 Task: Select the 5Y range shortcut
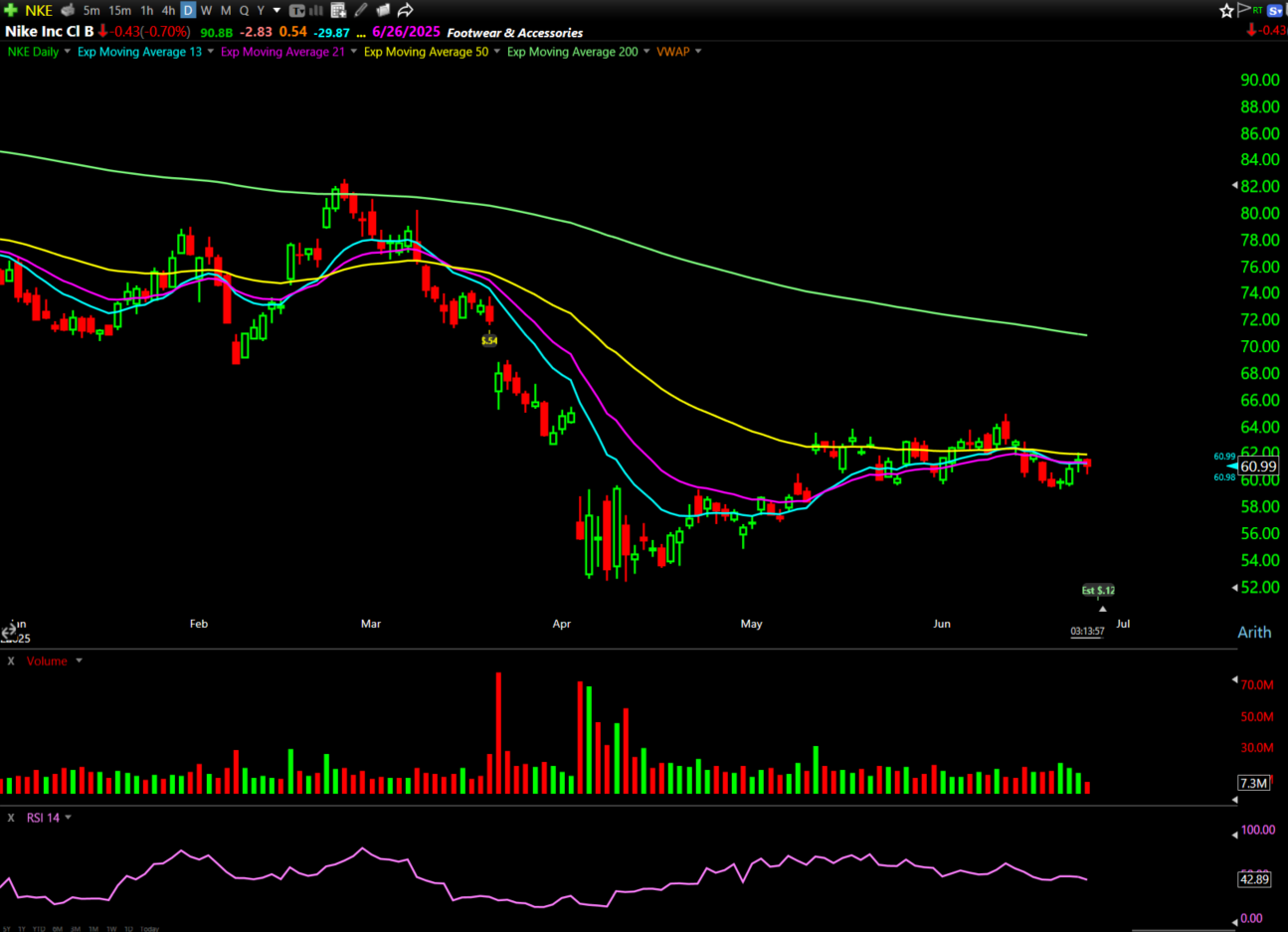coord(7,929)
